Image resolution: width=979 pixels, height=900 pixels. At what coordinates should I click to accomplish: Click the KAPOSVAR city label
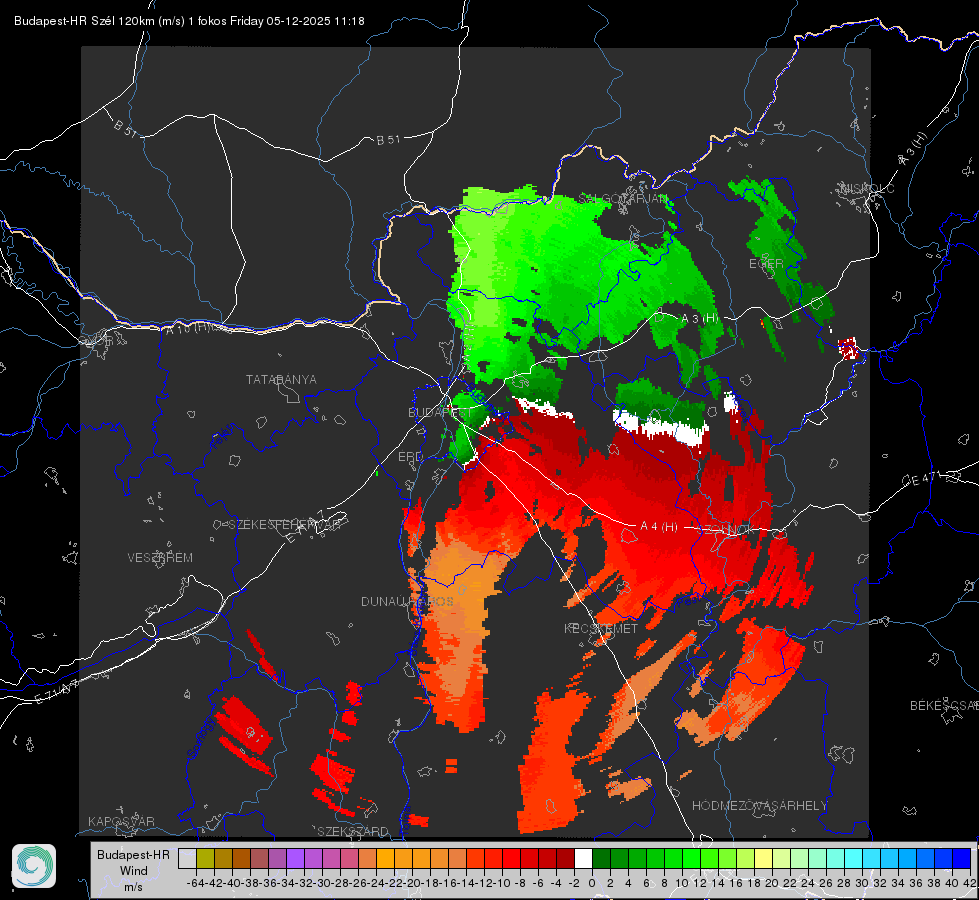pos(121,821)
